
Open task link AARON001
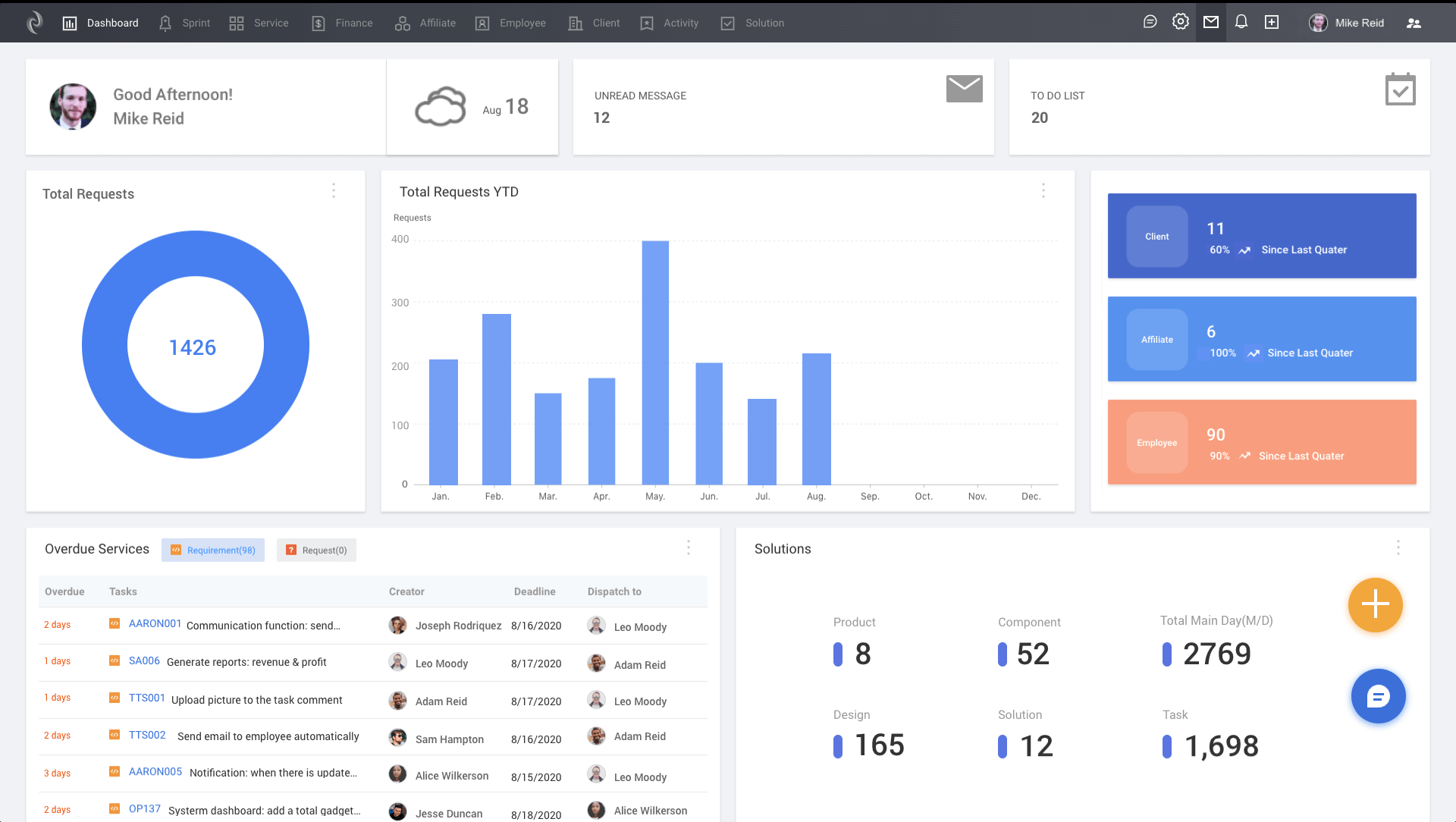155,623
